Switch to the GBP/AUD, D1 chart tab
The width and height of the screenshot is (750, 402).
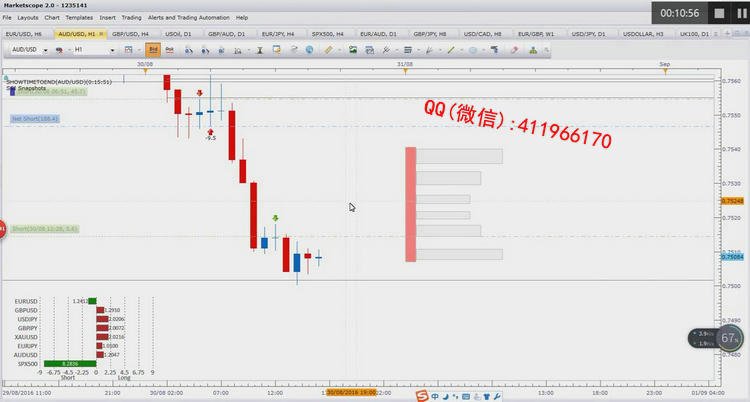click(x=226, y=34)
